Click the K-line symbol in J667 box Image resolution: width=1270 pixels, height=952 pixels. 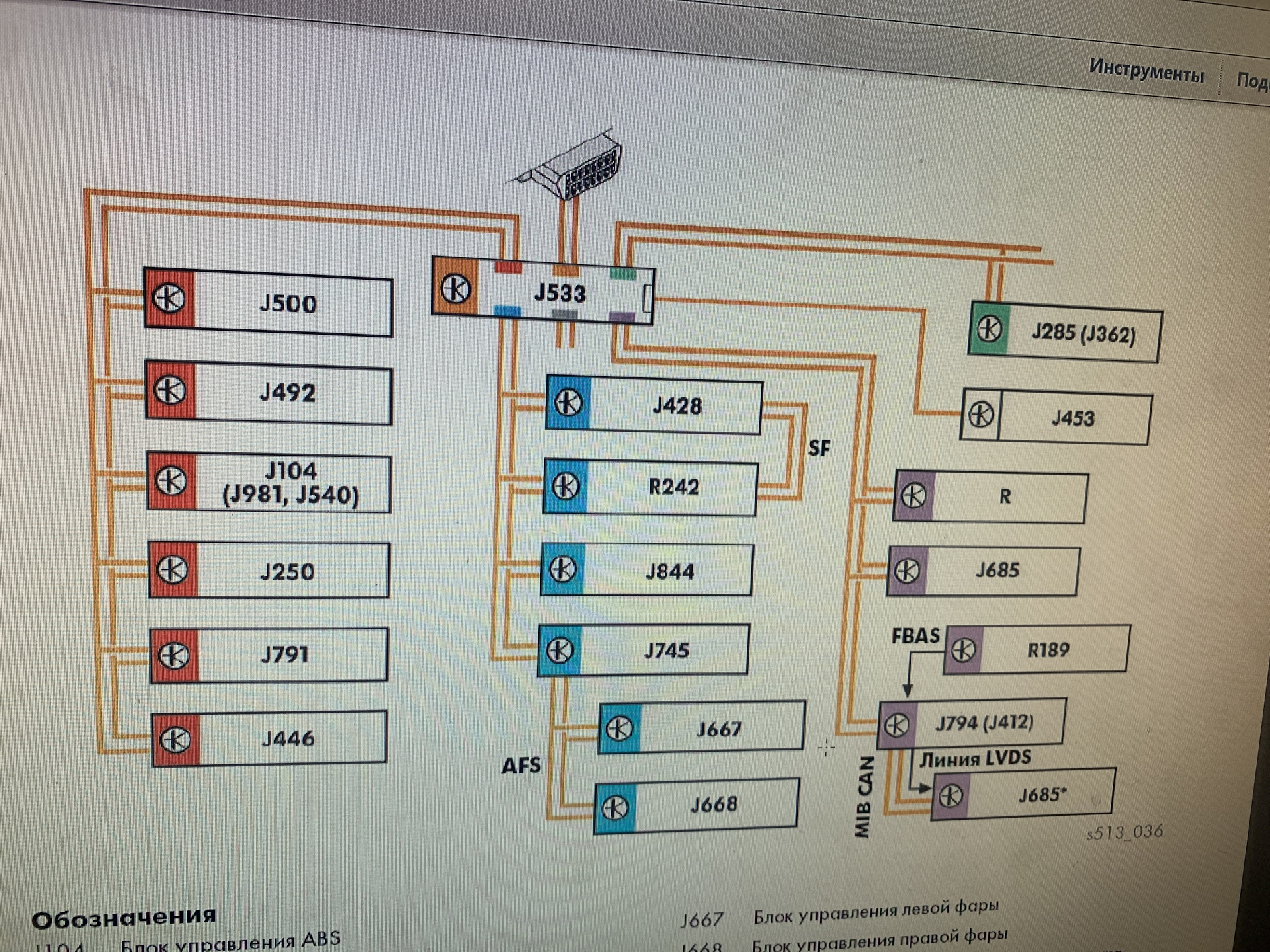(x=620, y=729)
